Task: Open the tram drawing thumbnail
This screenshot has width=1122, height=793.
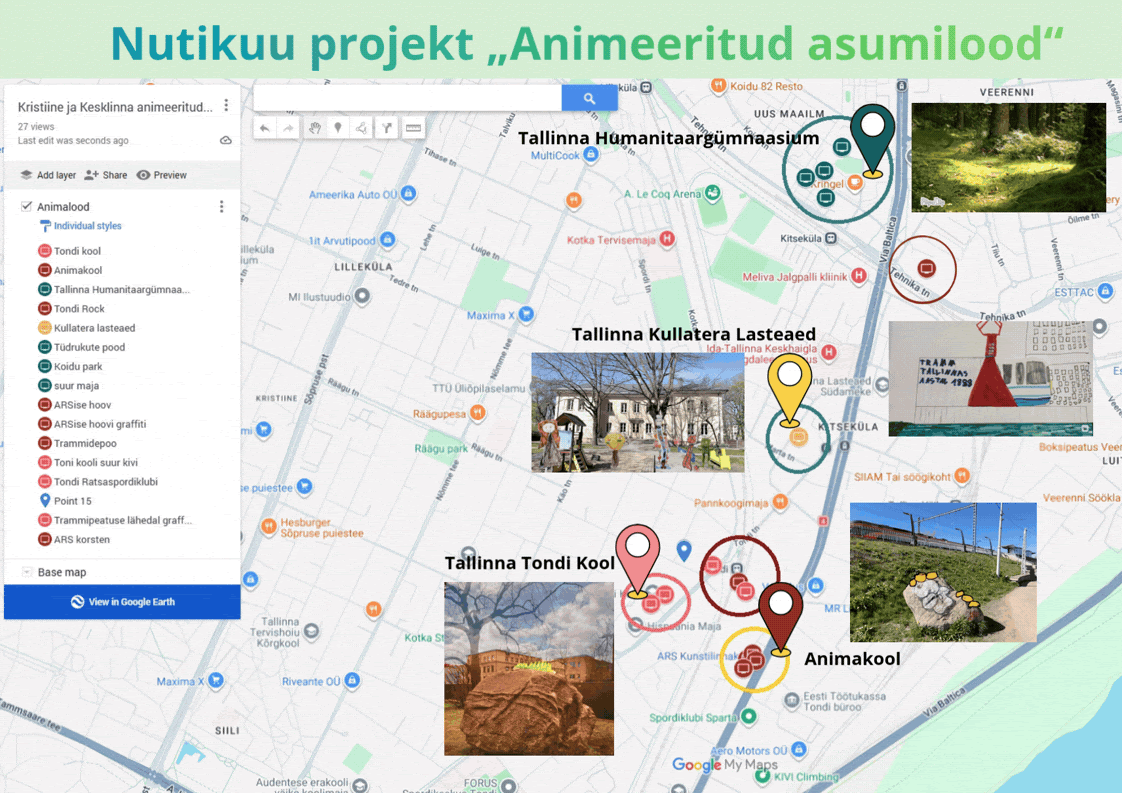Action: click(990, 379)
